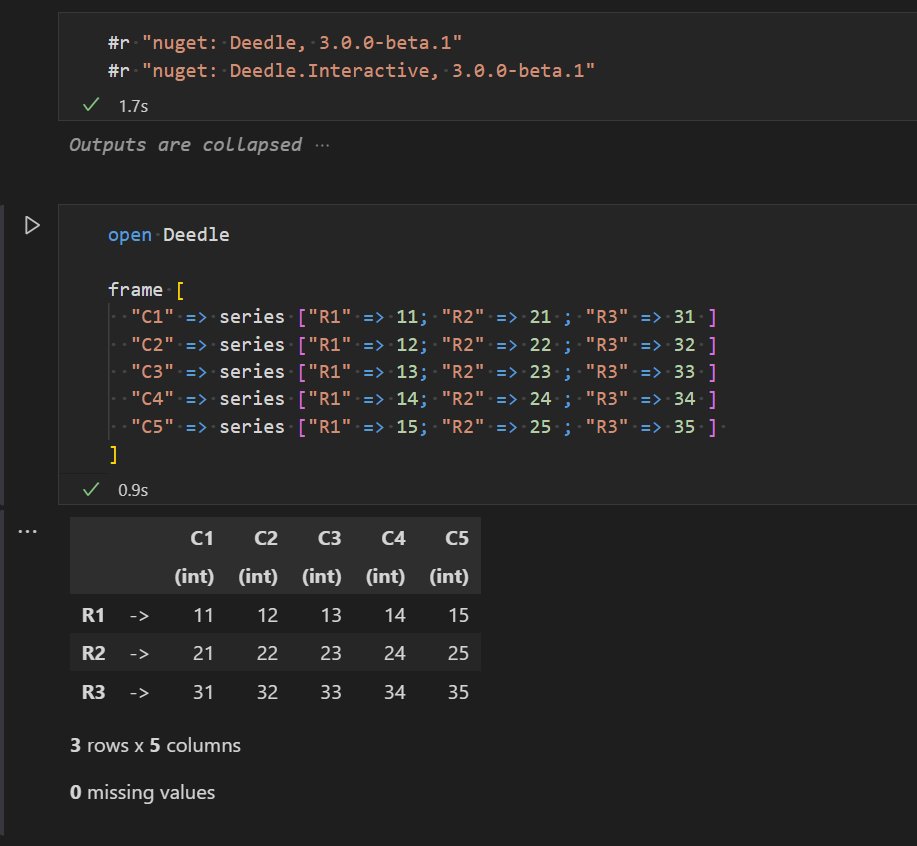Click table cell with value 14
Screen dimensions: 917x846
pyautogui.click(x=395, y=615)
